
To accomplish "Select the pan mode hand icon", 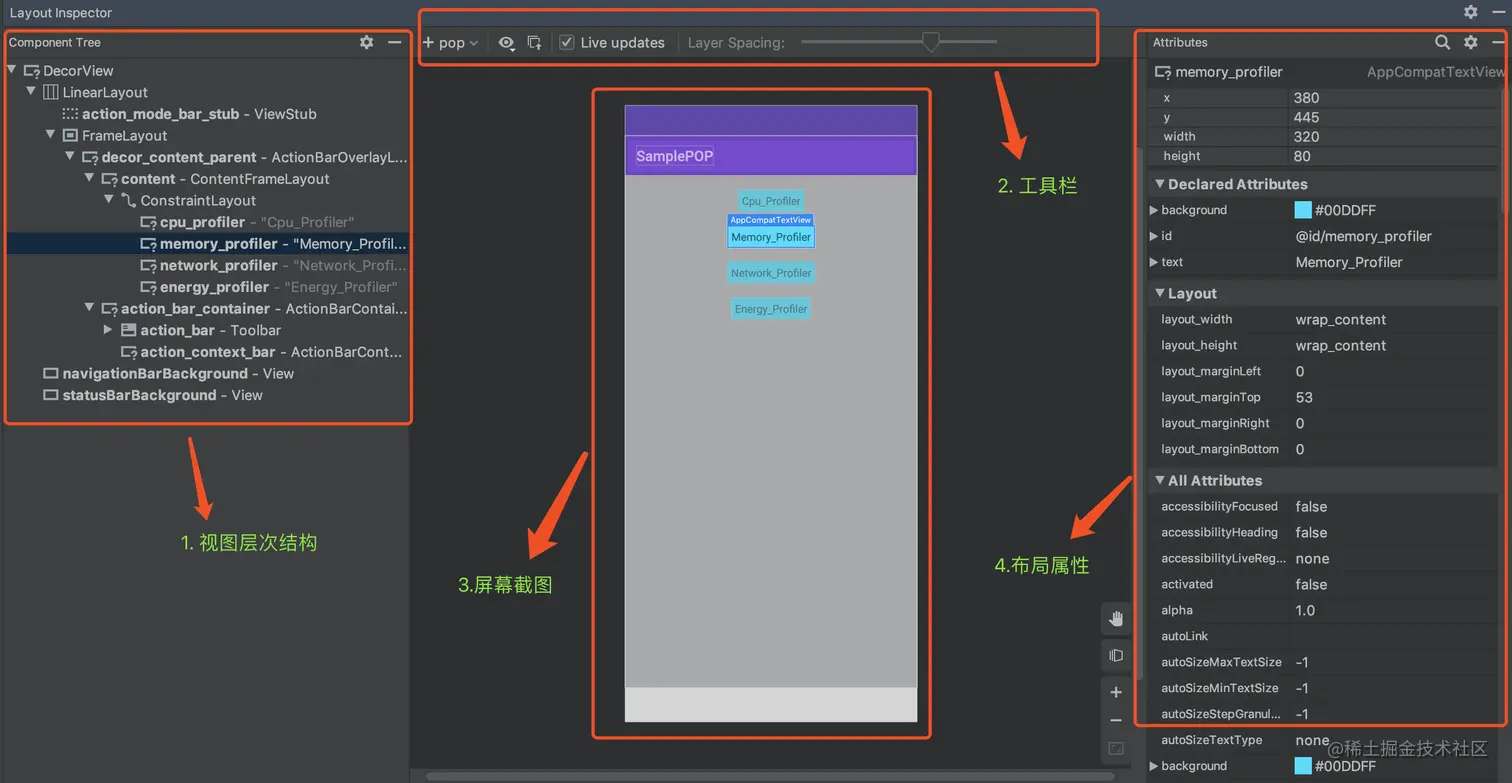I will click(x=1116, y=618).
